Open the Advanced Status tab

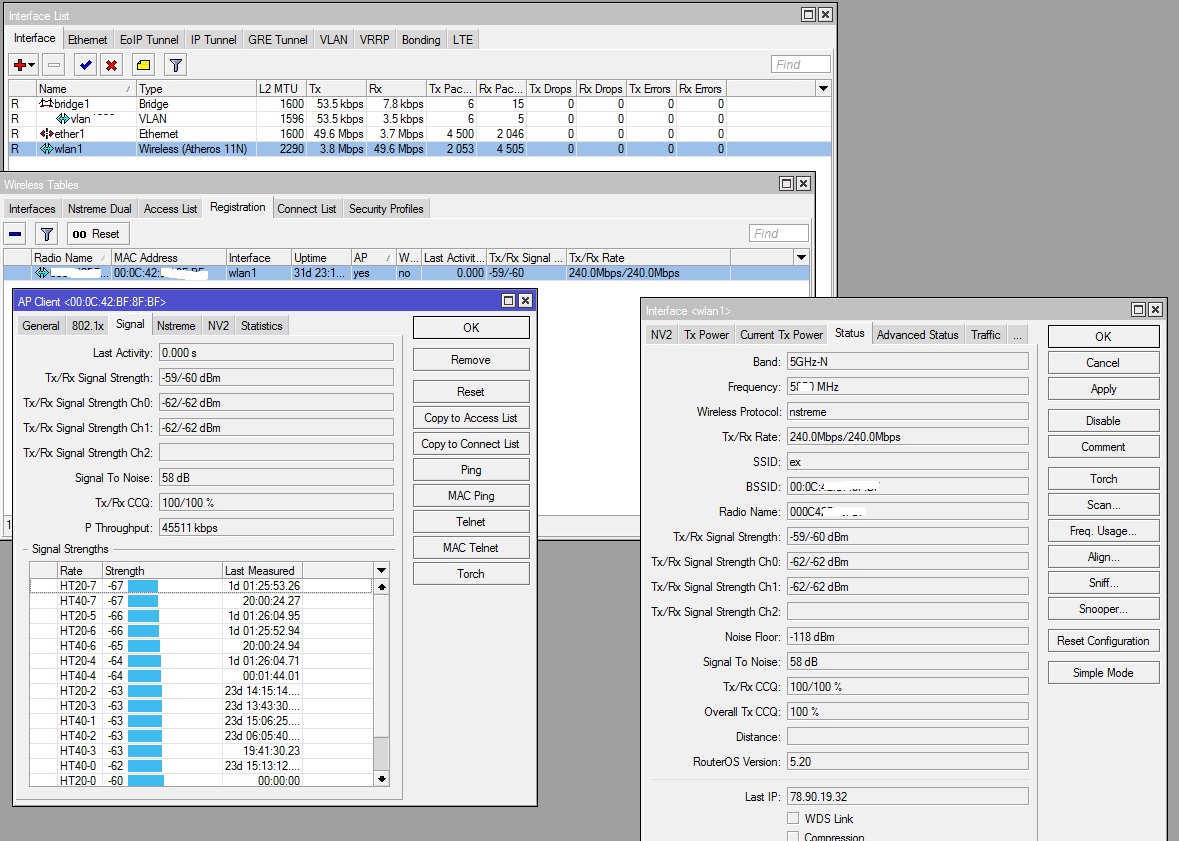coord(917,335)
